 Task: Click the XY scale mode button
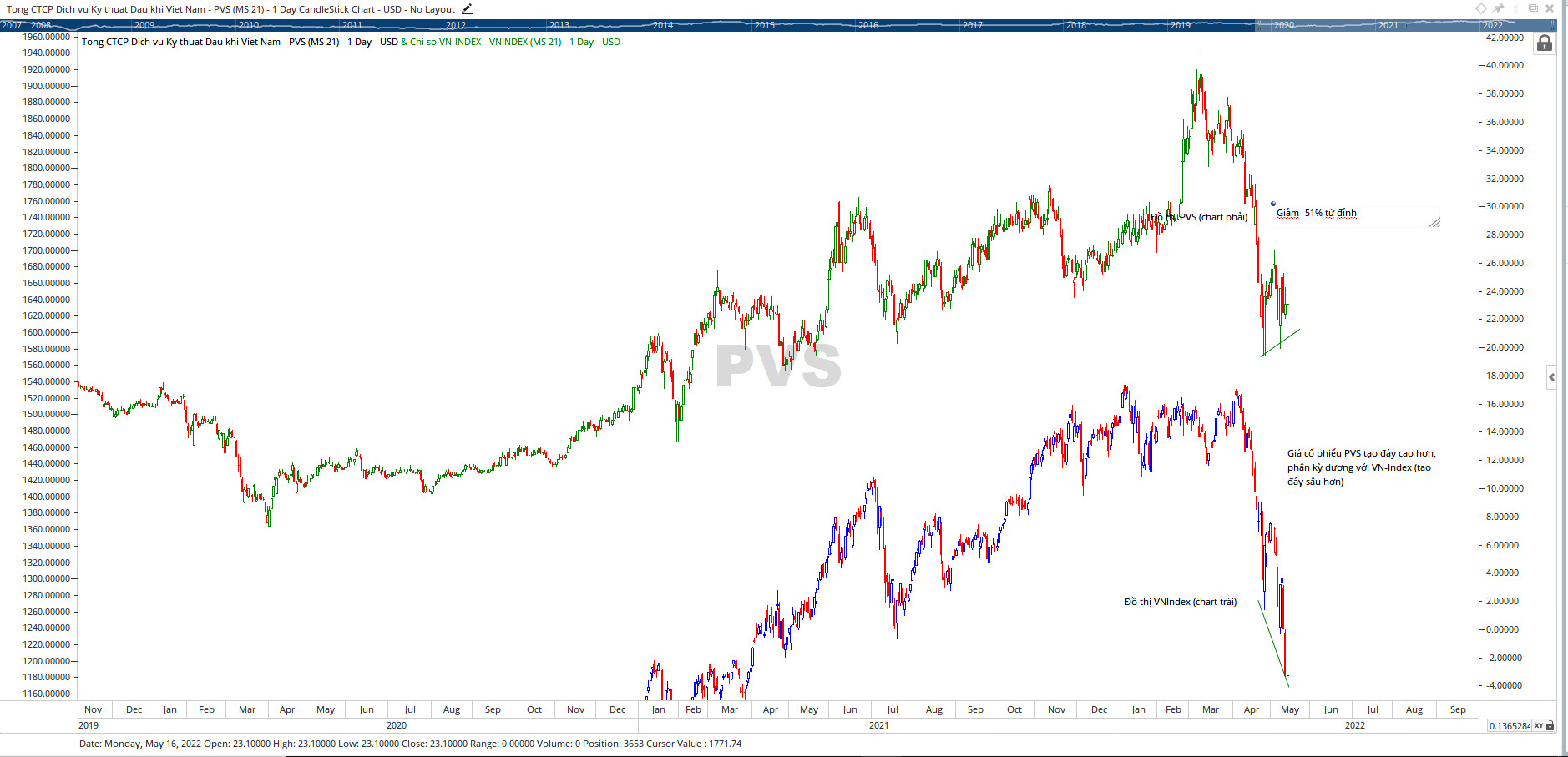(x=1538, y=726)
